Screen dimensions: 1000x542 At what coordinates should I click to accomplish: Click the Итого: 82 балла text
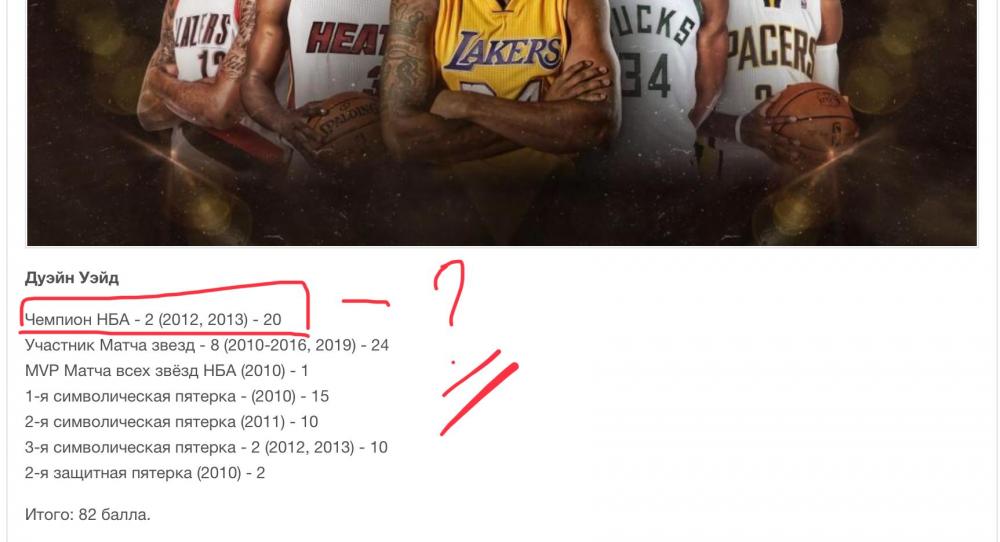[x=87, y=515]
